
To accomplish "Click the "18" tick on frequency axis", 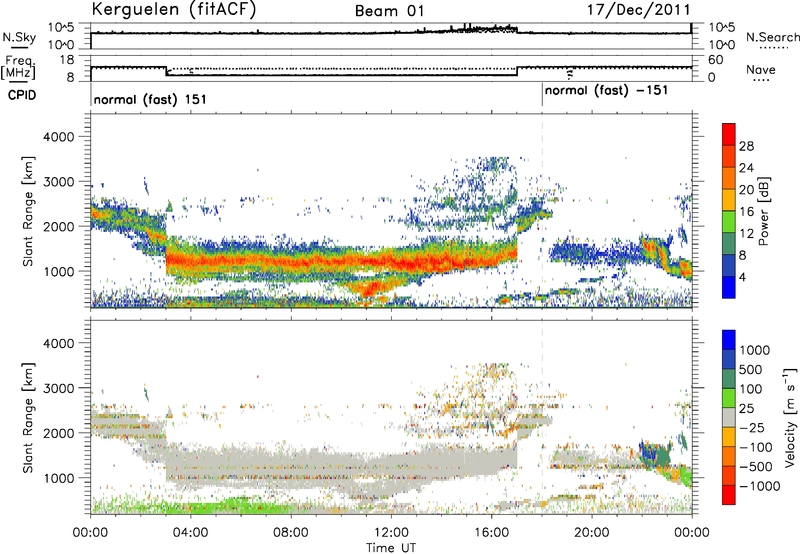I will (67, 59).
